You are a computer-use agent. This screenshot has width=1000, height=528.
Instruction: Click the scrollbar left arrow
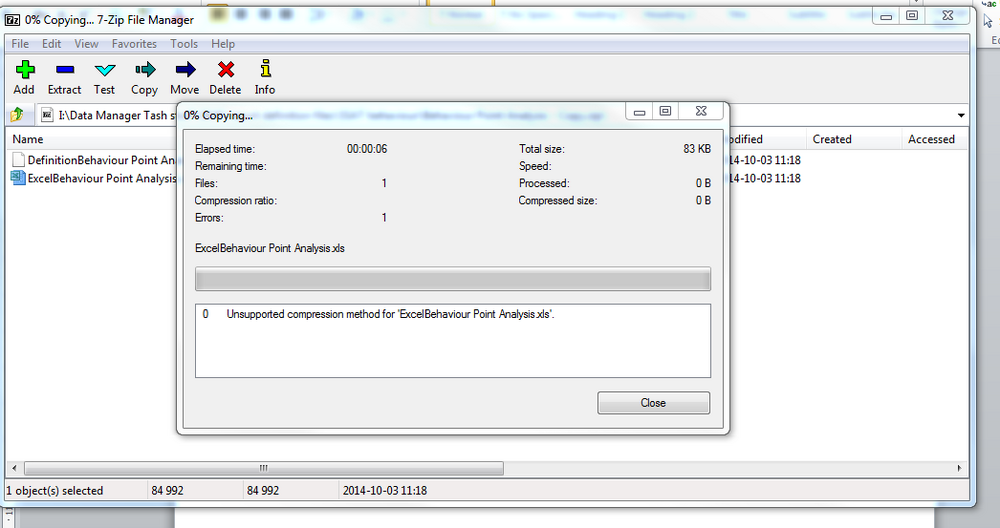tap(14, 468)
